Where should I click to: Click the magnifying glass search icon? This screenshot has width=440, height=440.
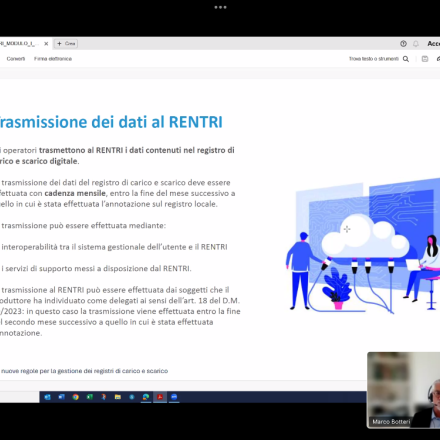406,59
